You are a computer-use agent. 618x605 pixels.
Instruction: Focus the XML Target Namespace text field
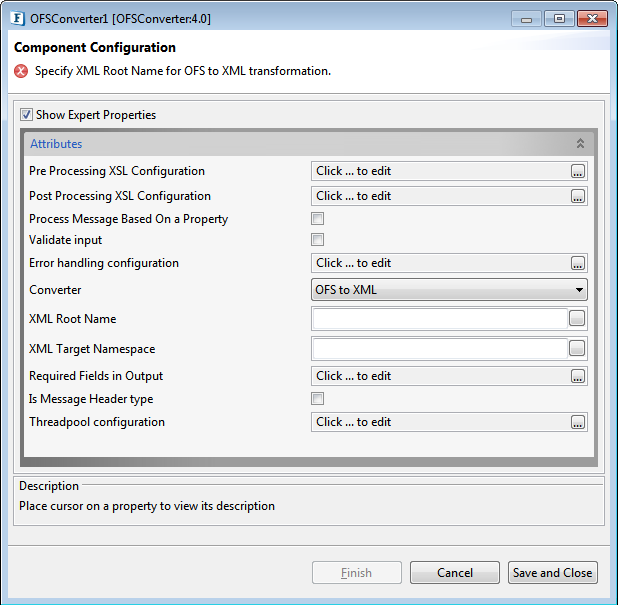pos(440,348)
